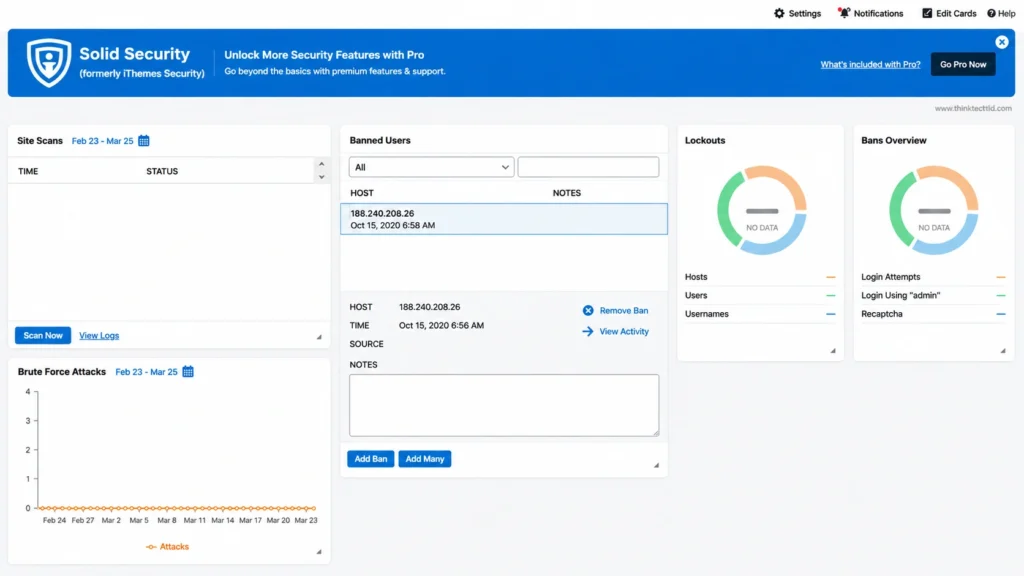Click the Bans Overview card resize corner handle

tap(1003, 351)
